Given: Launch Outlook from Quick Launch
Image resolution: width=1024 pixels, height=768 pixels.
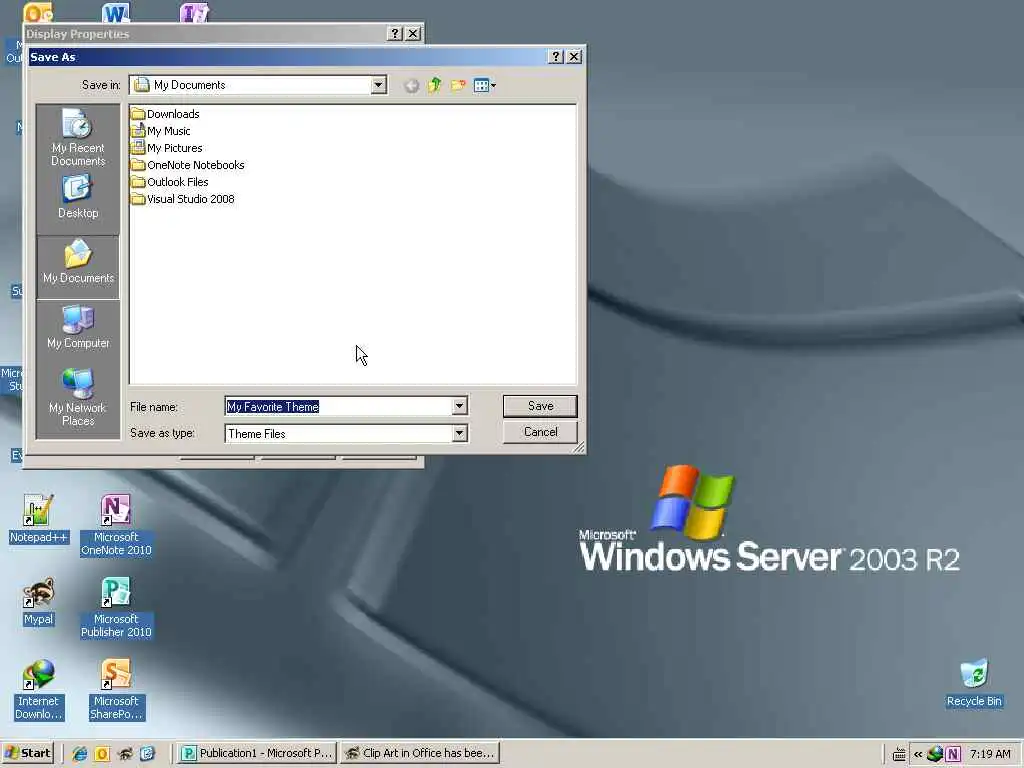Looking at the screenshot, I should click(x=102, y=754).
